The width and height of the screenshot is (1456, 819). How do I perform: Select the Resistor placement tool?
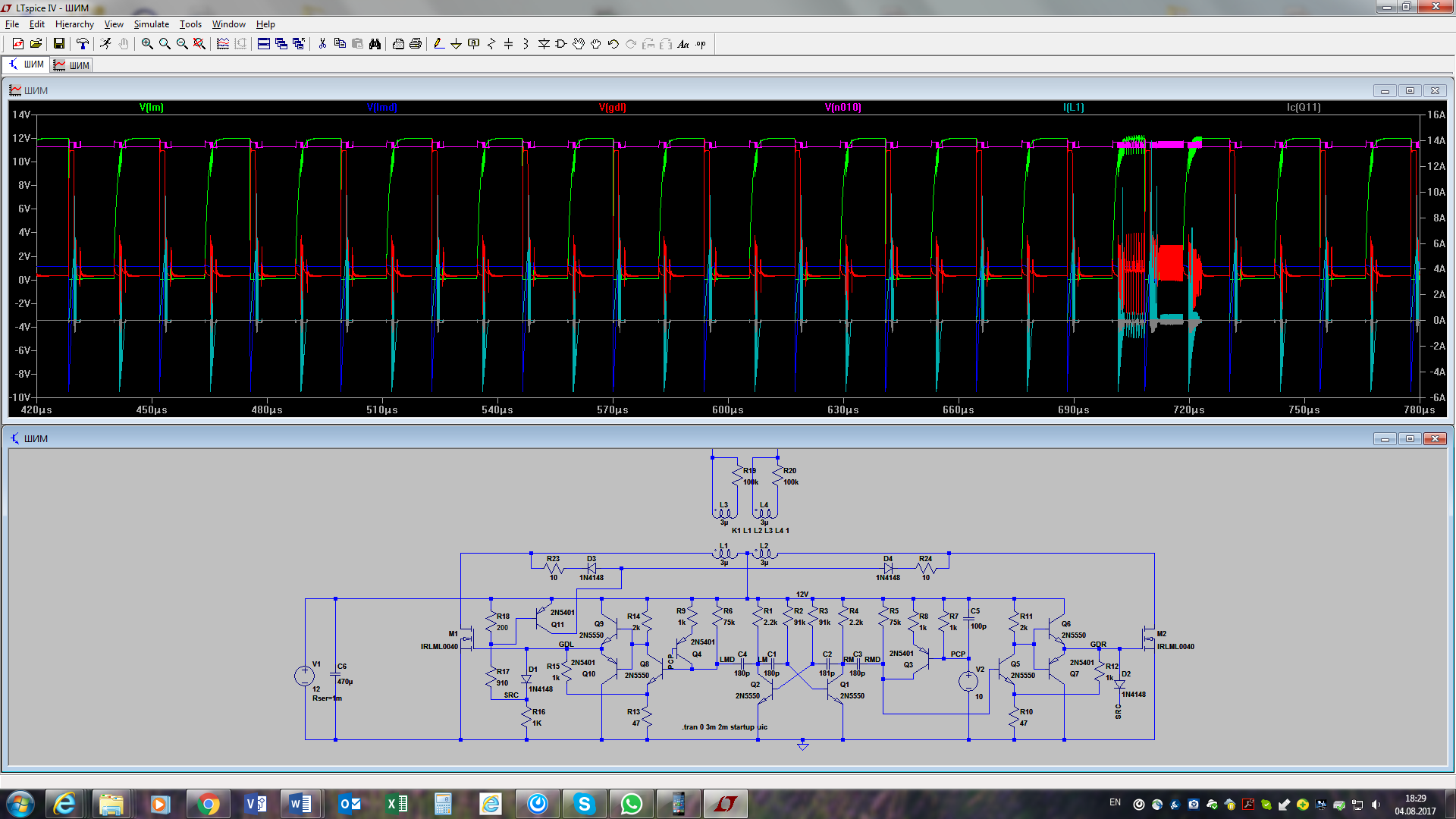(x=491, y=44)
